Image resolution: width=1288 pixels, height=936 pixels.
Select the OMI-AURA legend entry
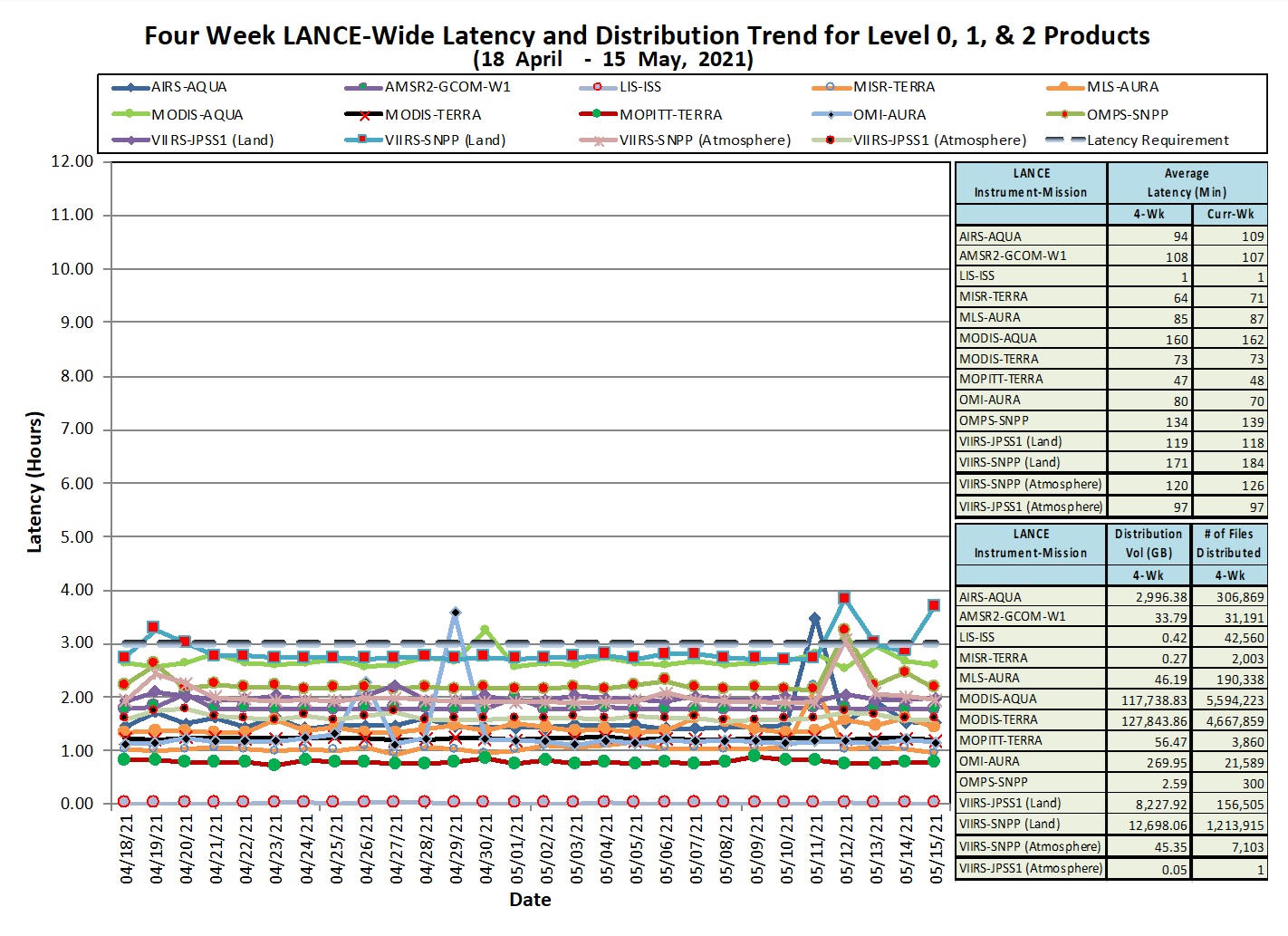[x=870, y=114]
